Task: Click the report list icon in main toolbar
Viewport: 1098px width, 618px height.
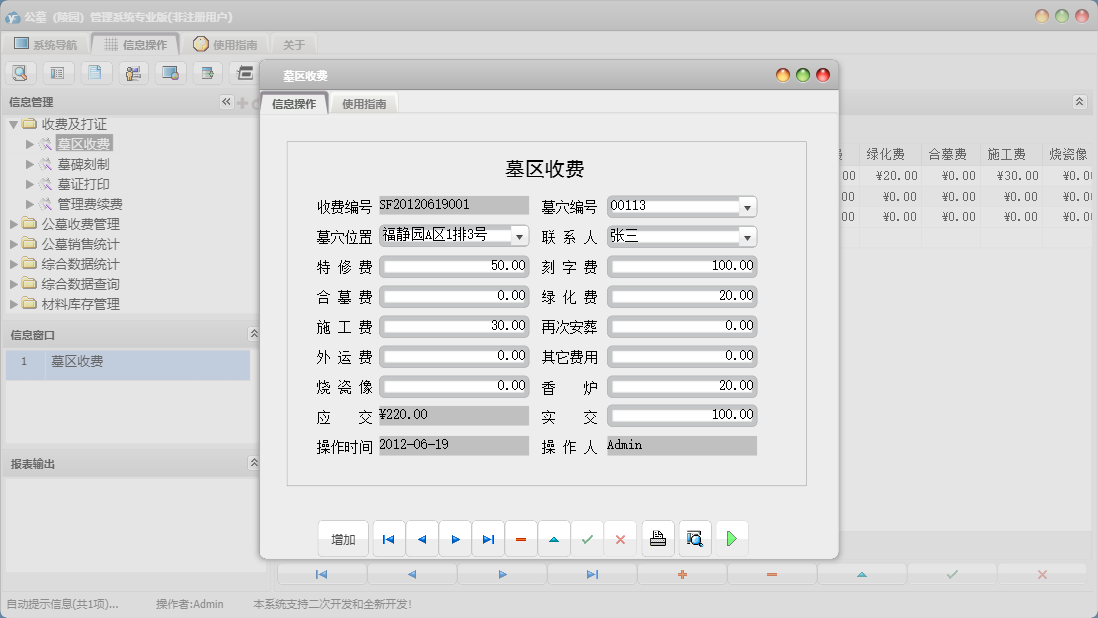Action: click(x=58, y=72)
